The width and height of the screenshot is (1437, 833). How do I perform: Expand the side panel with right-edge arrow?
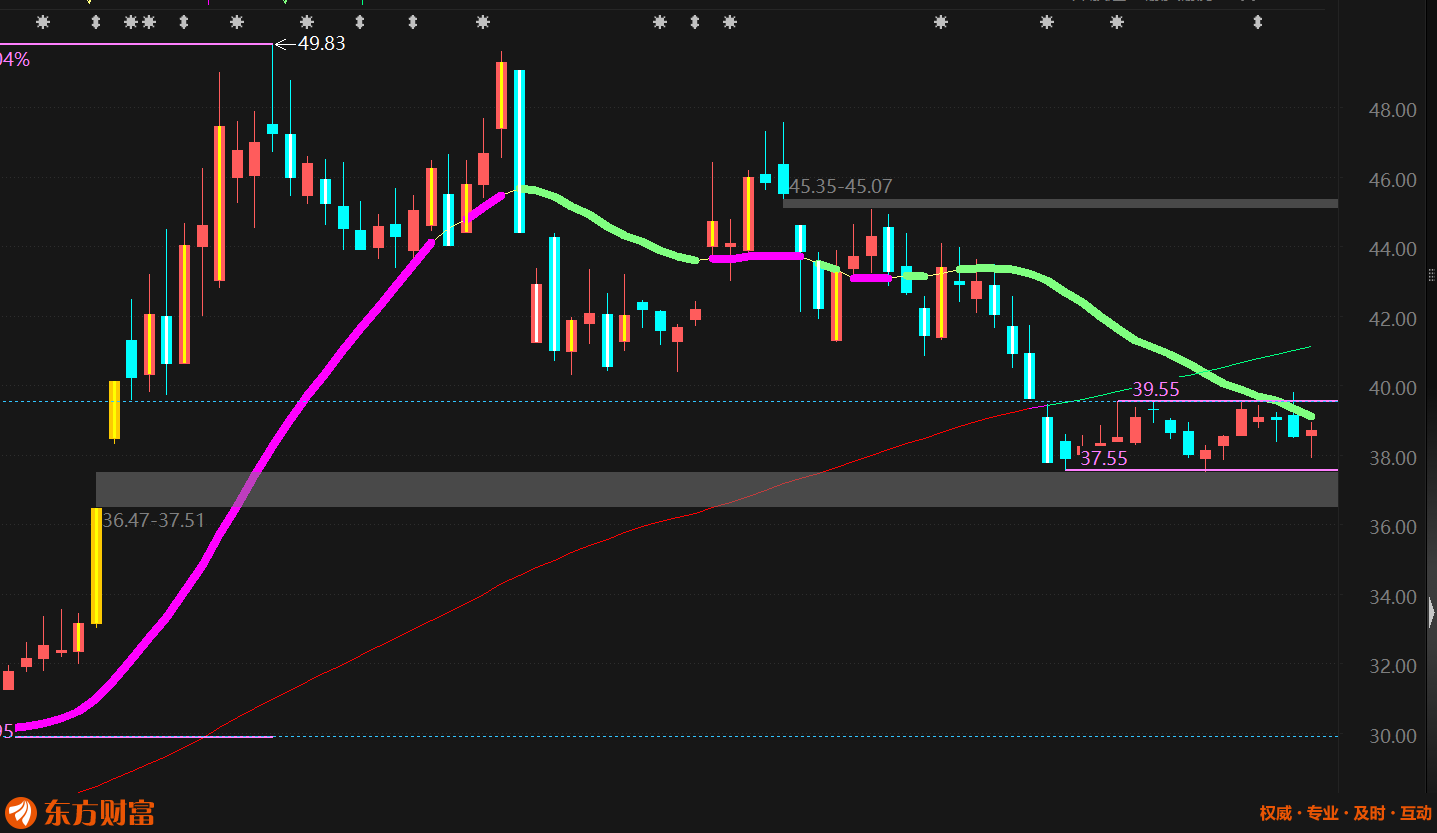coord(1432,611)
